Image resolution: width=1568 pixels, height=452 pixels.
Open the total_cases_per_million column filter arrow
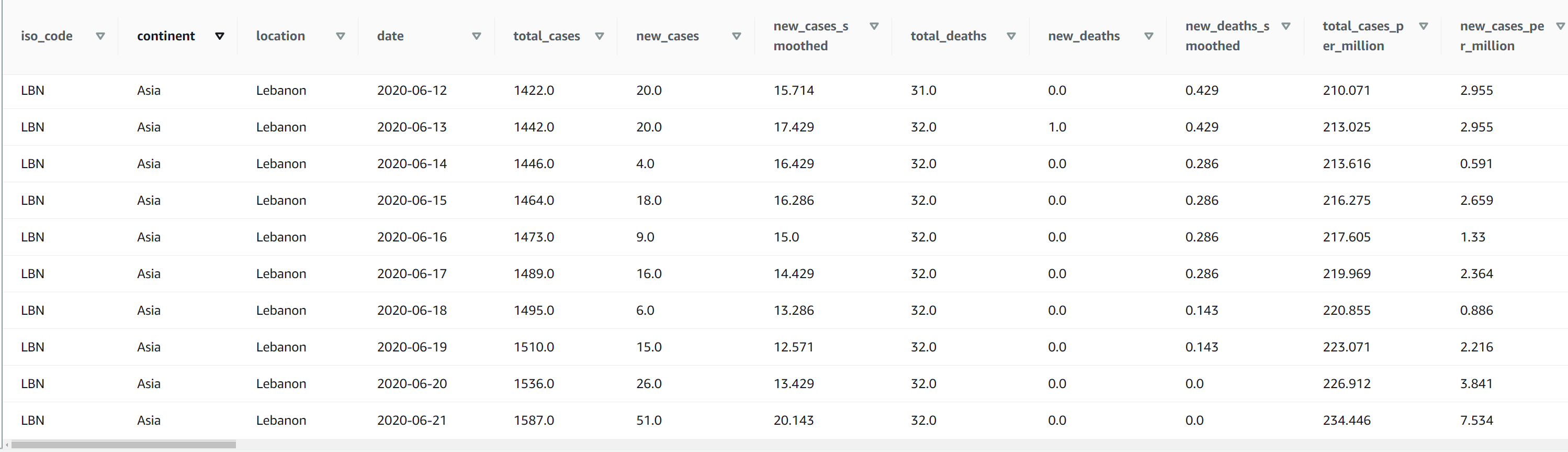[x=1424, y=26]
